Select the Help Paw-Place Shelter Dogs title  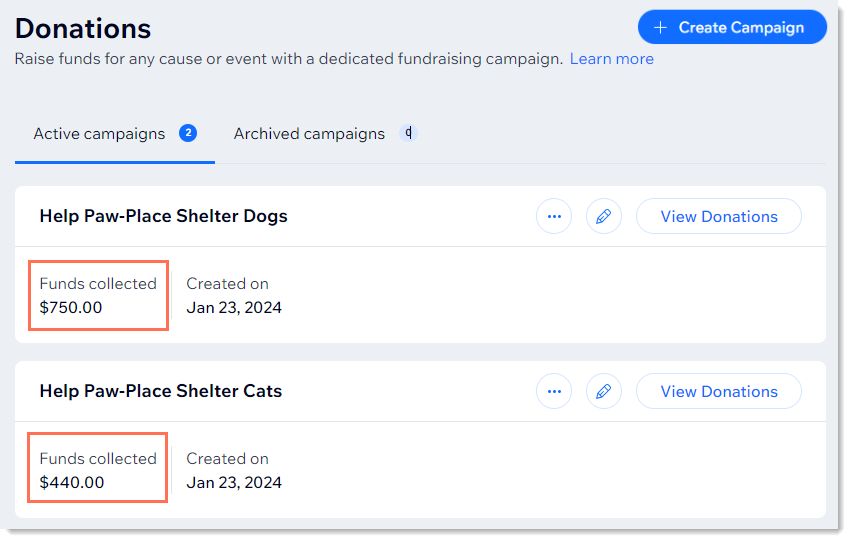(163, 216)
